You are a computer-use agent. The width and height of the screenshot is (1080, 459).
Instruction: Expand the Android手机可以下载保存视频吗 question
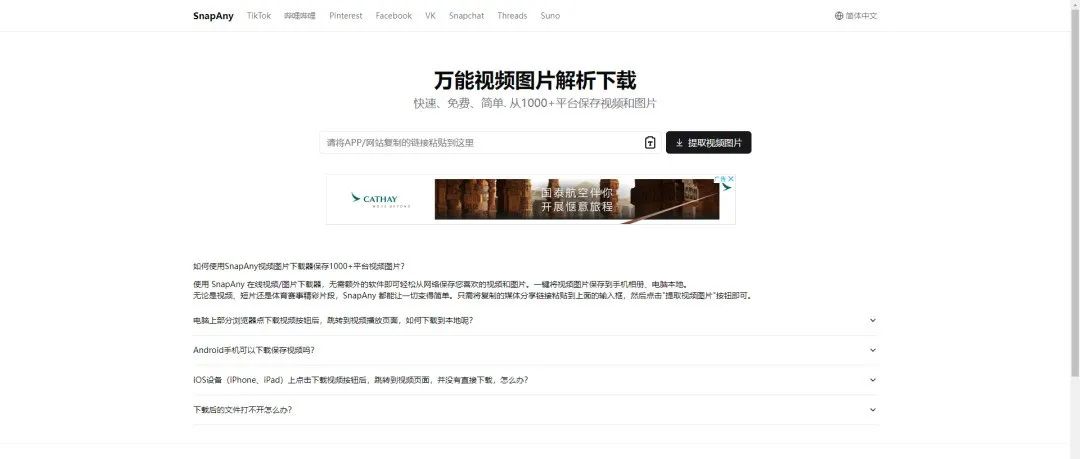(535, 350)
